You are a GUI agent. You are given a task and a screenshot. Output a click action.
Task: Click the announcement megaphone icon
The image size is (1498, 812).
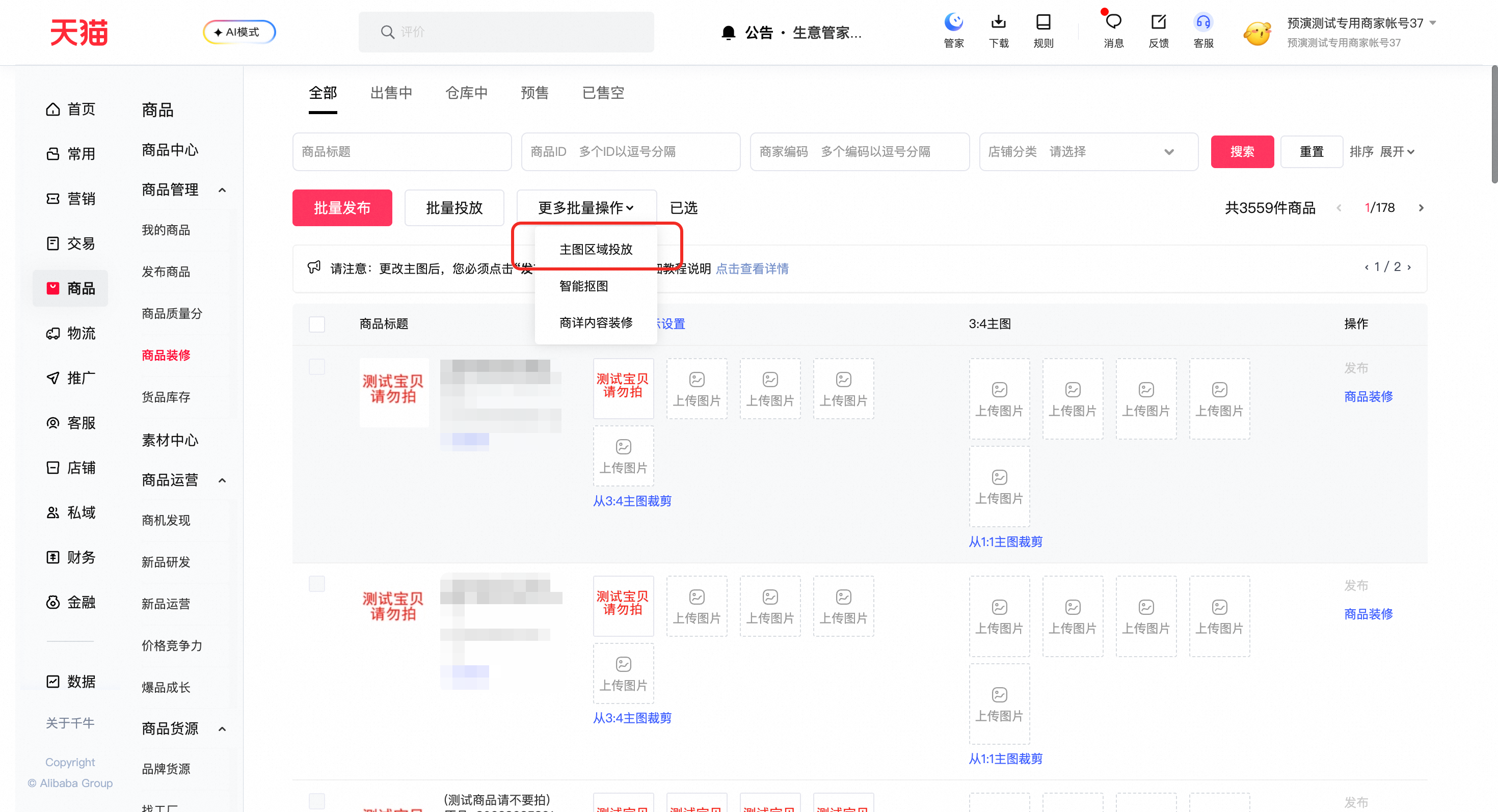[x=314, y=268]
